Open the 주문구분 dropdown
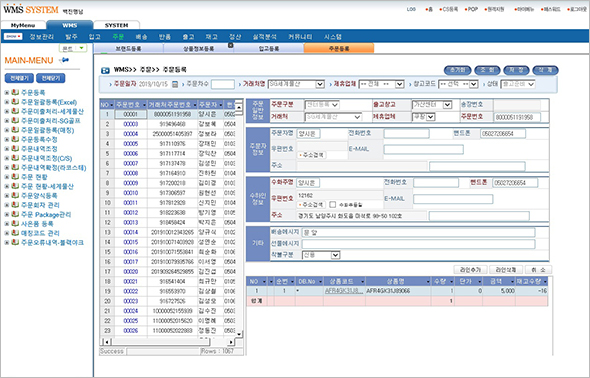Viewport: 590px width, 378px height. tap(335, 105)
